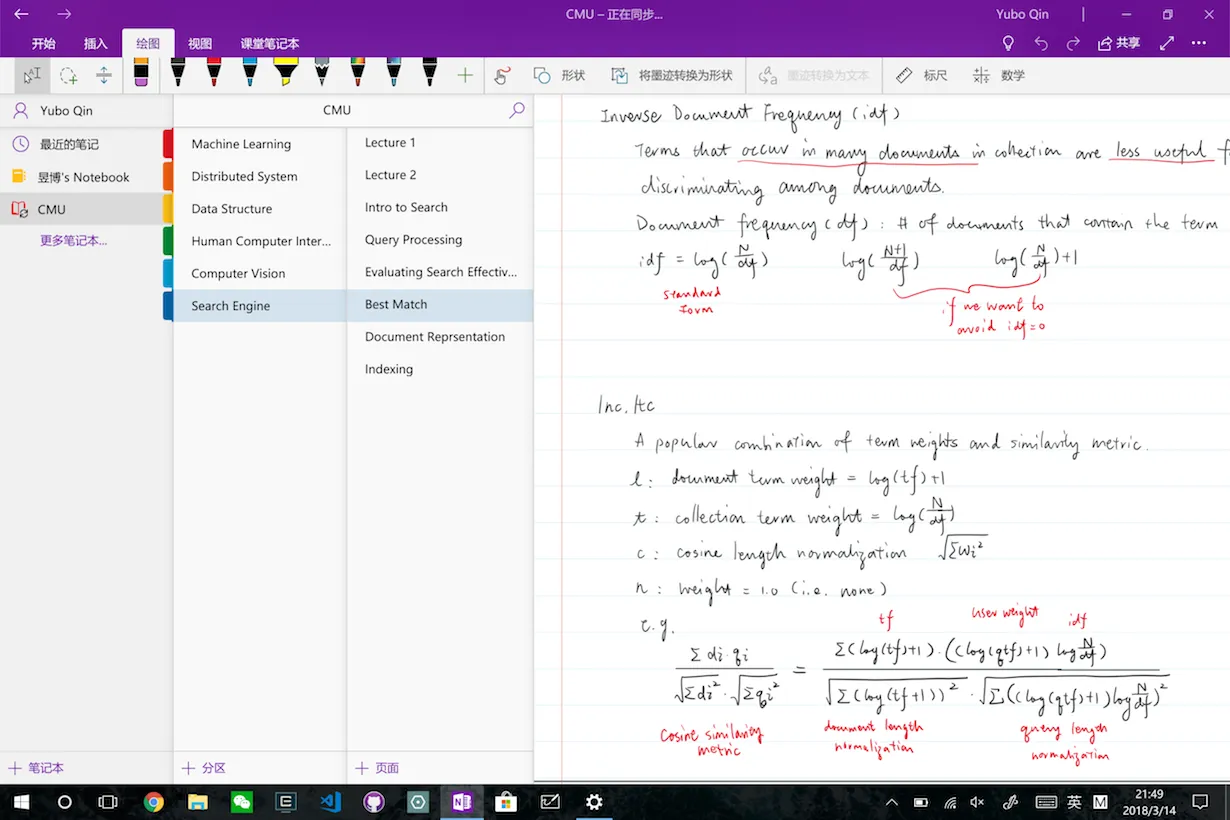Select the red pen
This screenshot has height=820, width=1230.
pos(213,73)
